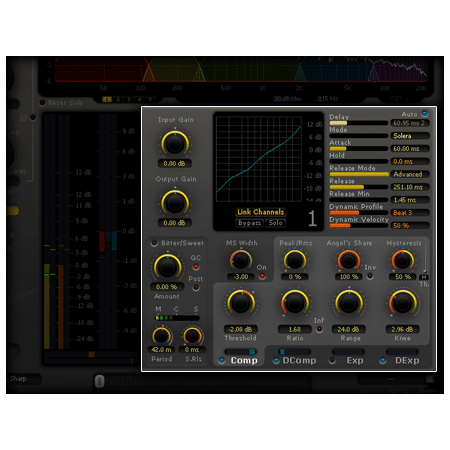Click the Release value field 251.10 ms
This screenshot has width=450, height=450.
pos(410,187)
